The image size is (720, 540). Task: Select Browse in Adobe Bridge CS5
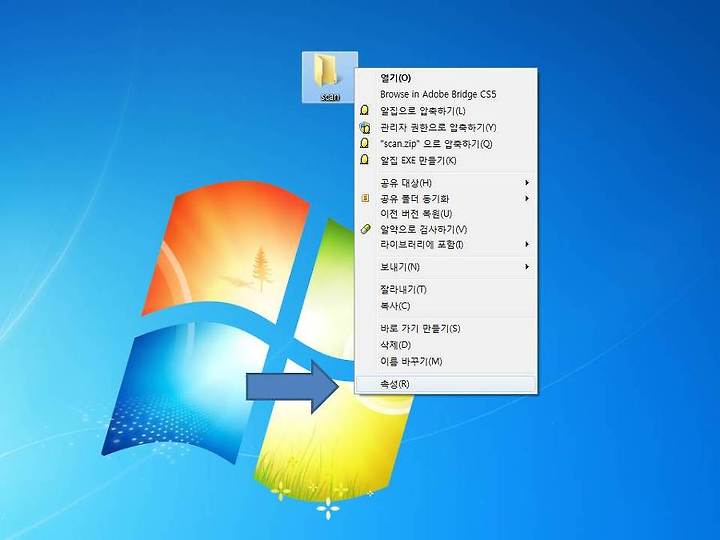[445, 94]
